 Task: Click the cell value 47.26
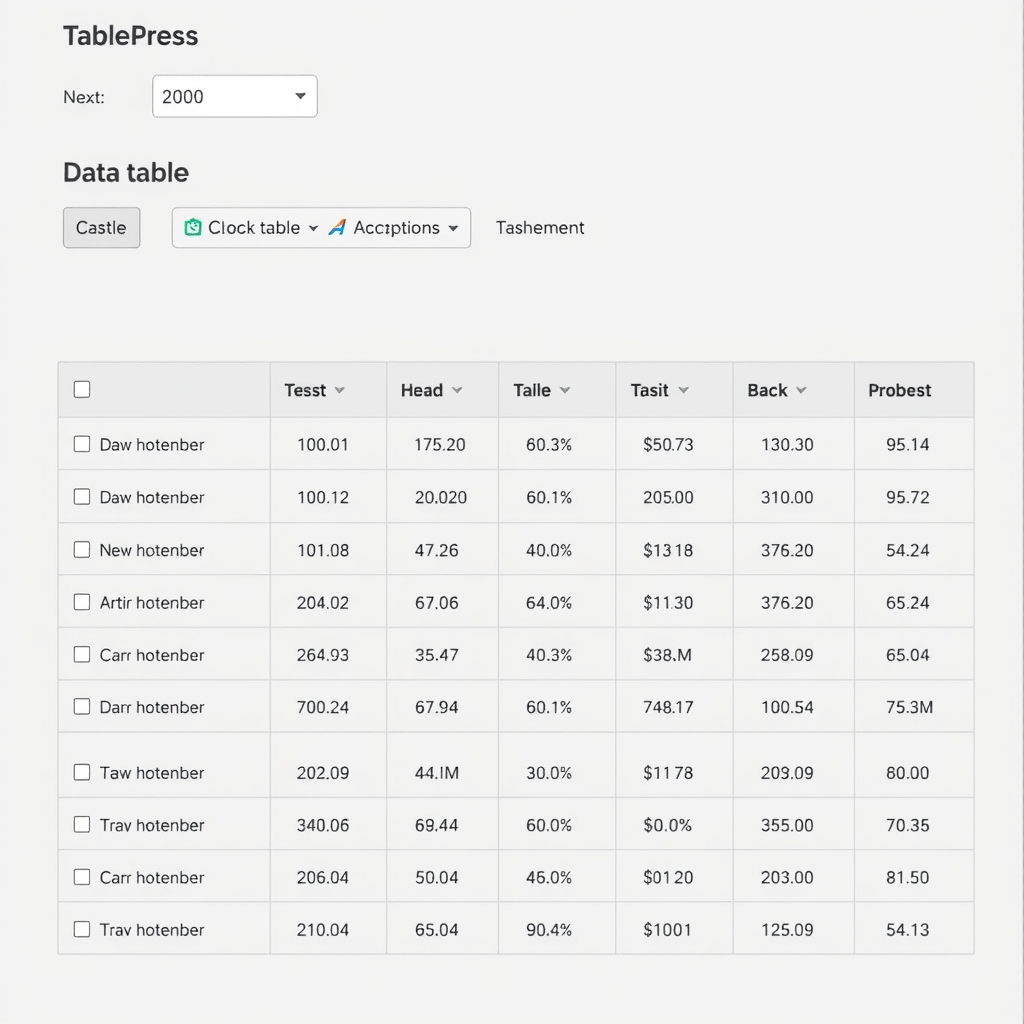436,550
